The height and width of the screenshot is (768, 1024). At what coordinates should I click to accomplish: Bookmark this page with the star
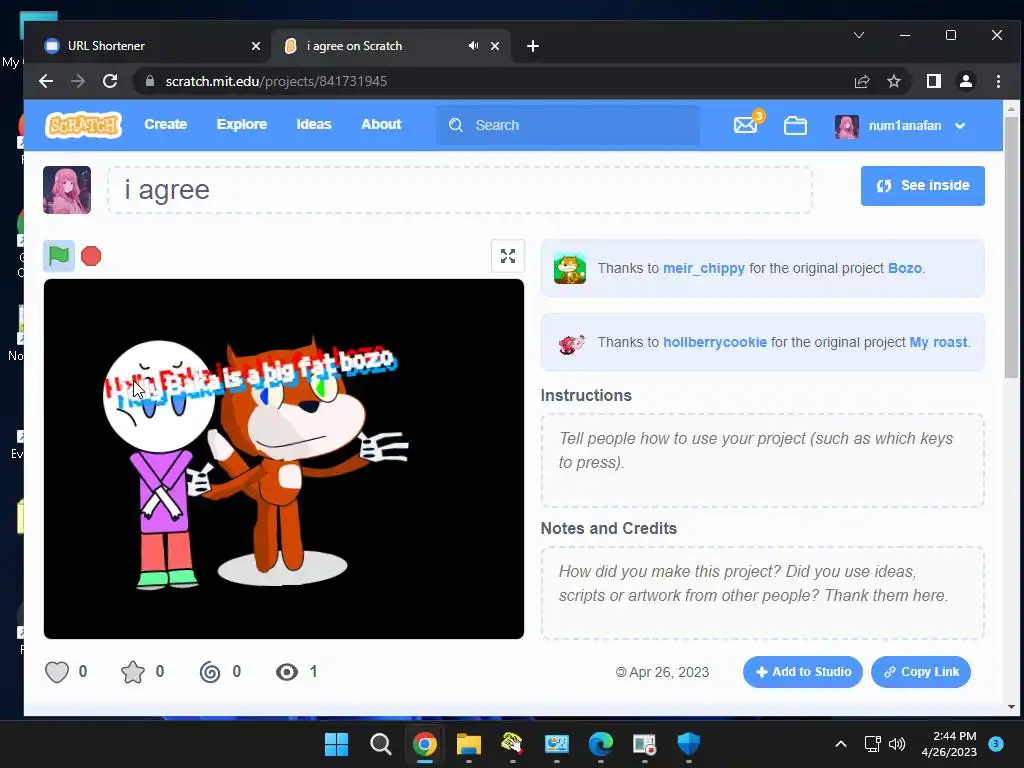(894, 81)
